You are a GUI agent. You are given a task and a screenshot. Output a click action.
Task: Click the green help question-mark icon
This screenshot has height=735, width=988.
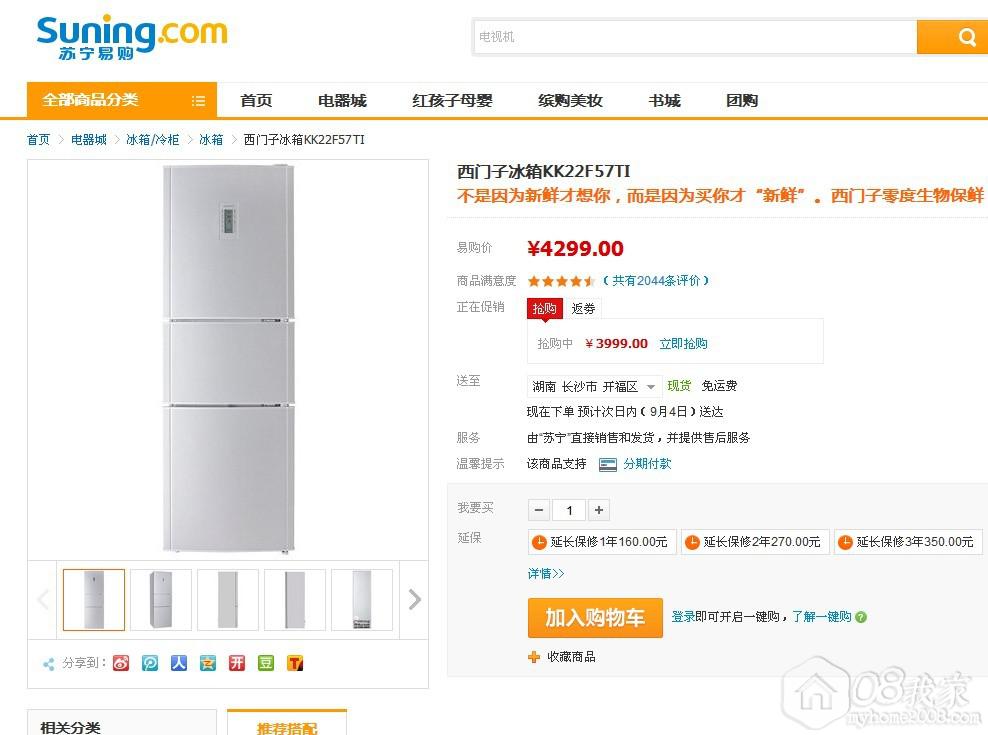click(861, 617)
